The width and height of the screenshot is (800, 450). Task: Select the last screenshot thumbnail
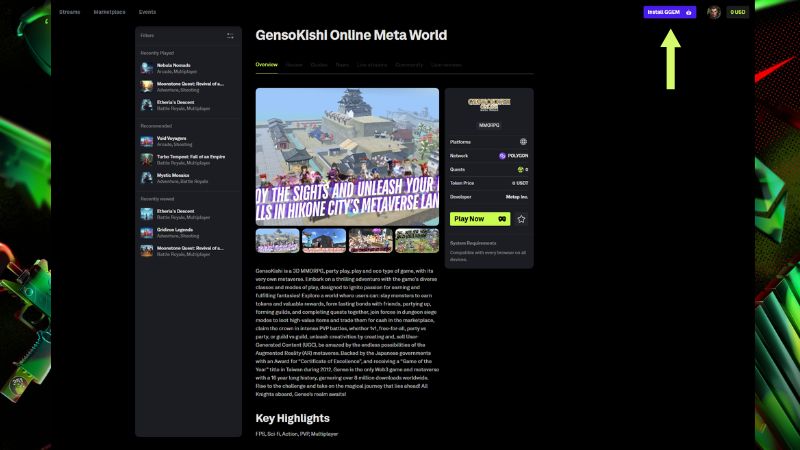416,240
